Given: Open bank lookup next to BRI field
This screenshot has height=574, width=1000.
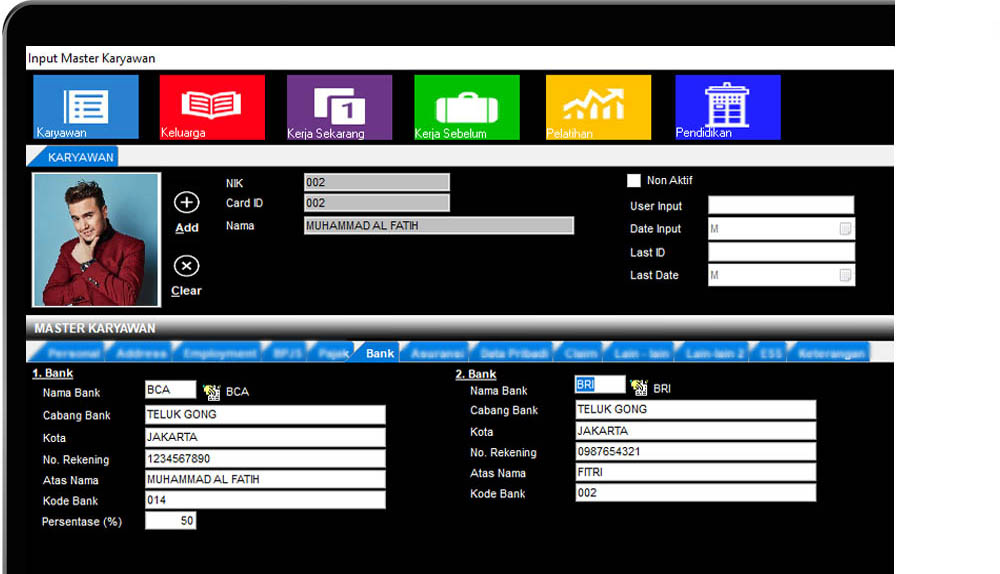Looking at the screenshot, I should click(640, 388).
